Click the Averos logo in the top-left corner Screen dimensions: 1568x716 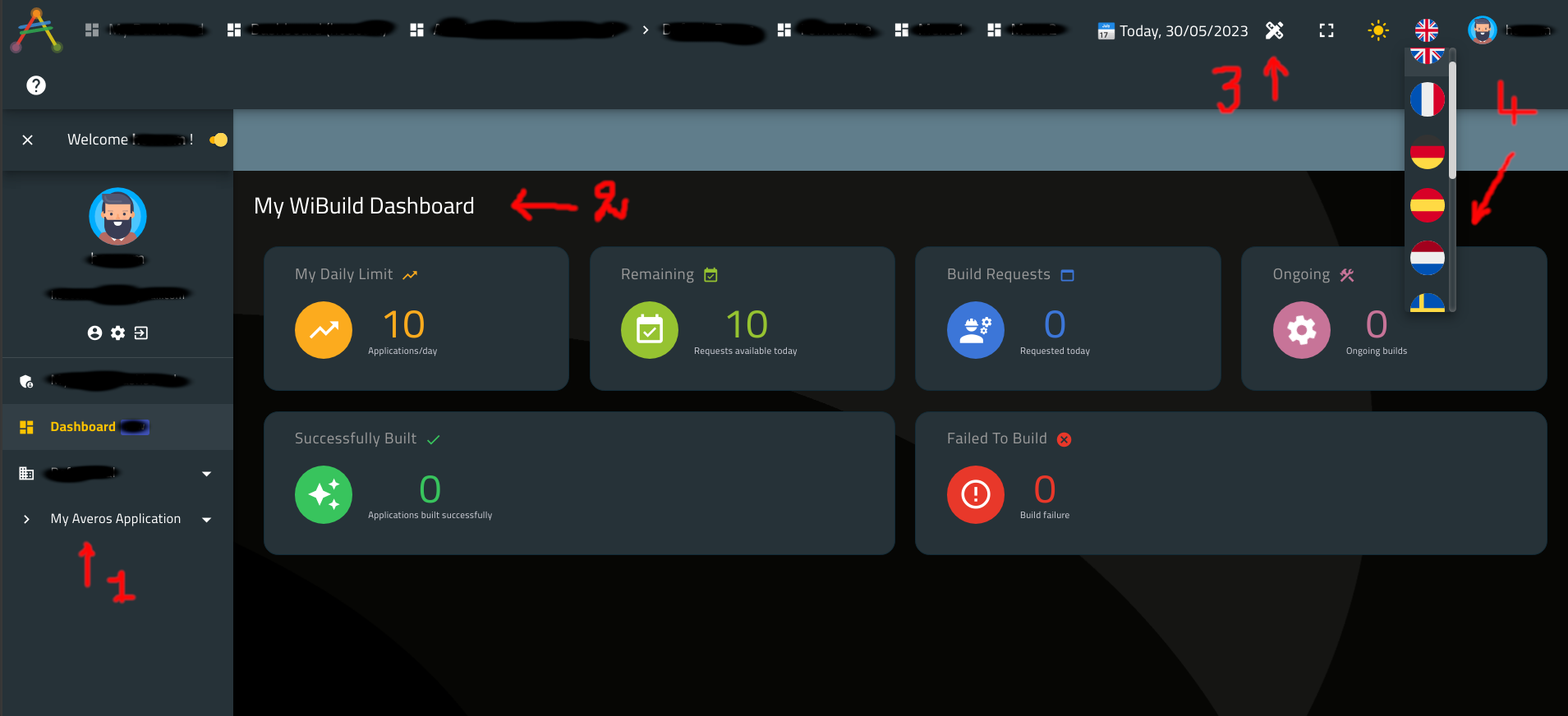click(x=36, y=30)
